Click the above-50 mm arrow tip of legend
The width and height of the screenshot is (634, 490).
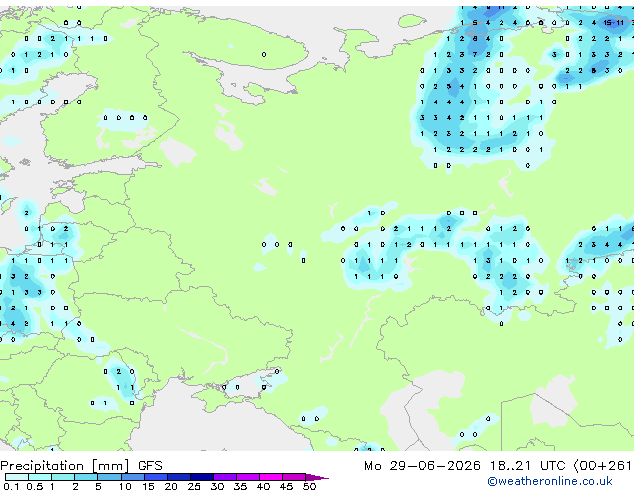coord(317,477)
